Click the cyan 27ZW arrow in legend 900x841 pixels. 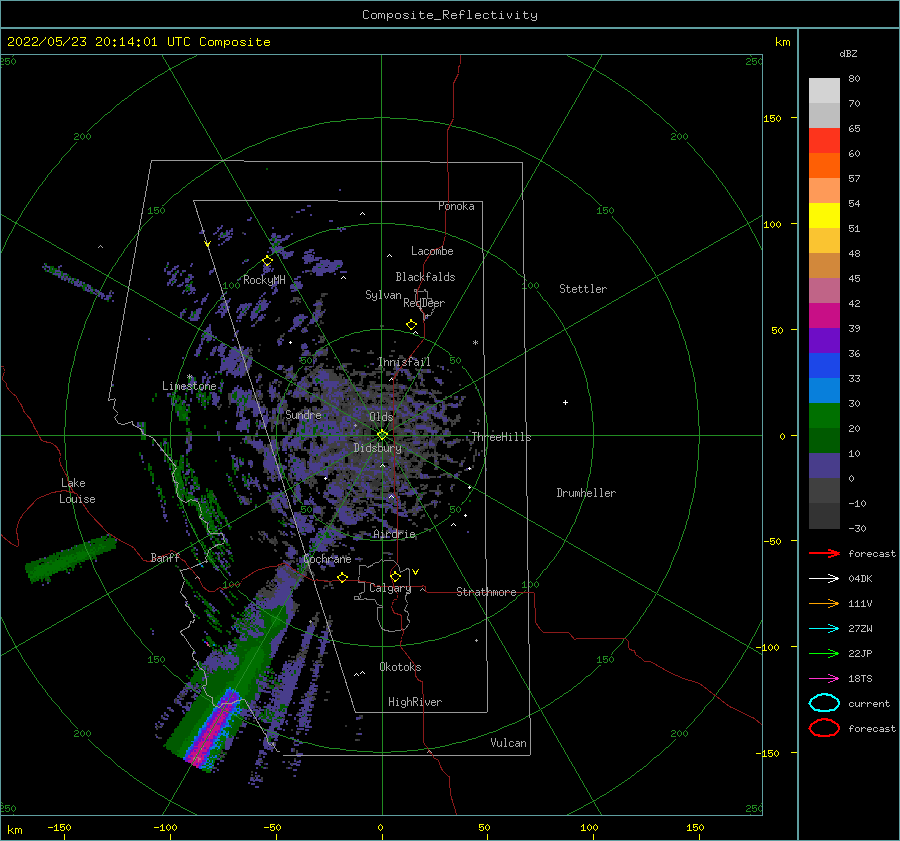(824, 629)
